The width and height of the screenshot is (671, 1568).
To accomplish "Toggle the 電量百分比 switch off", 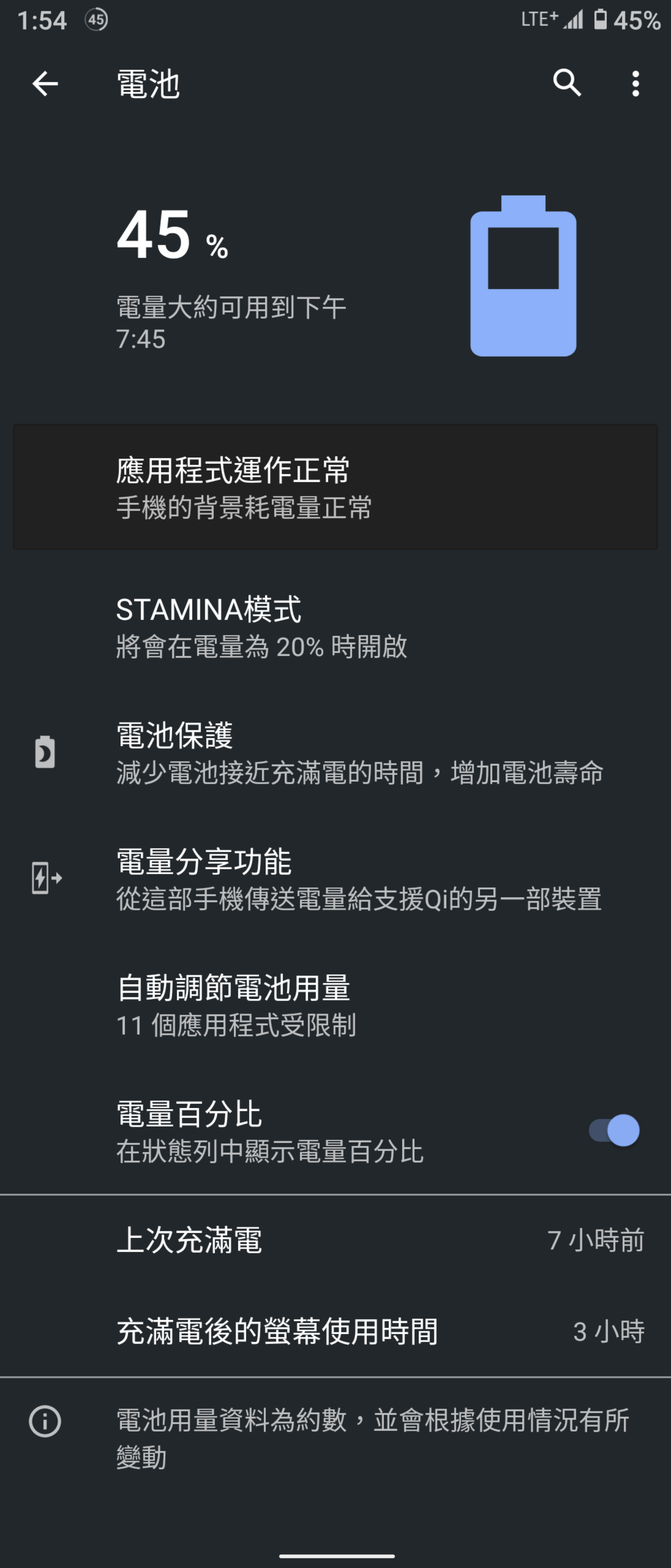I will pyautogui.click(x=614, y=1130).
